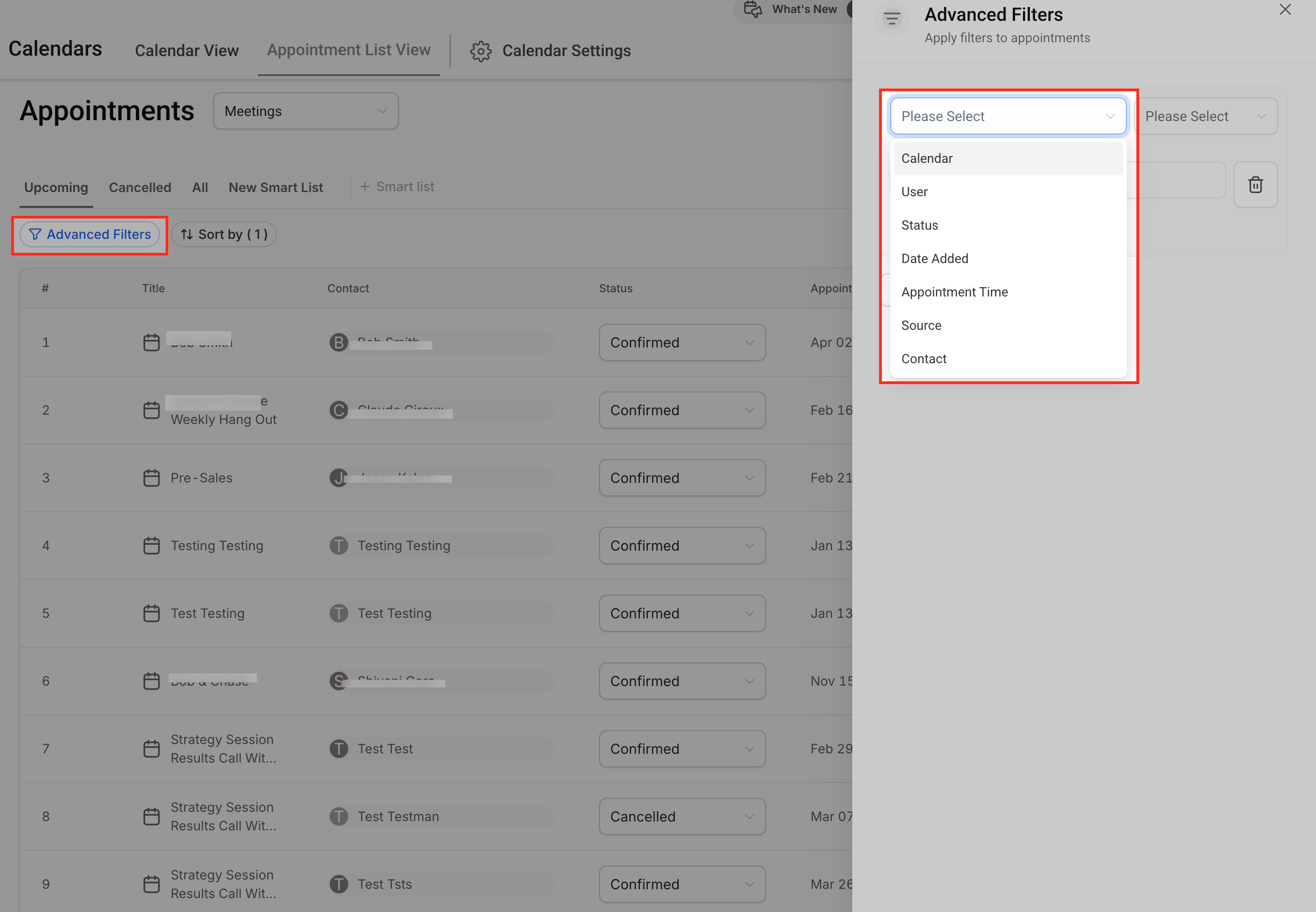1316x912 pixels.
Task: Click the Advanced Filters button
Action: pyautogui.click(x=90, y=234)
